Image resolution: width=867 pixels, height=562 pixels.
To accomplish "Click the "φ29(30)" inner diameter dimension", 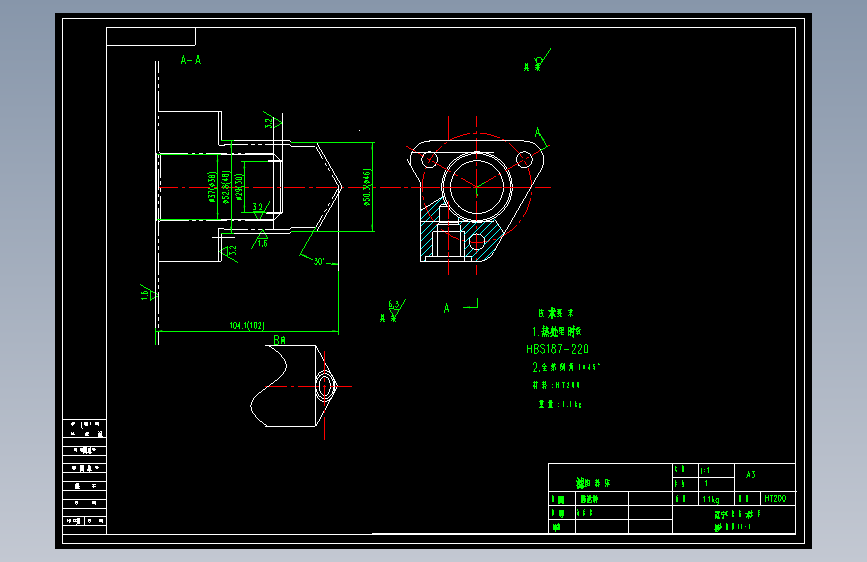I will click(239, 187).
